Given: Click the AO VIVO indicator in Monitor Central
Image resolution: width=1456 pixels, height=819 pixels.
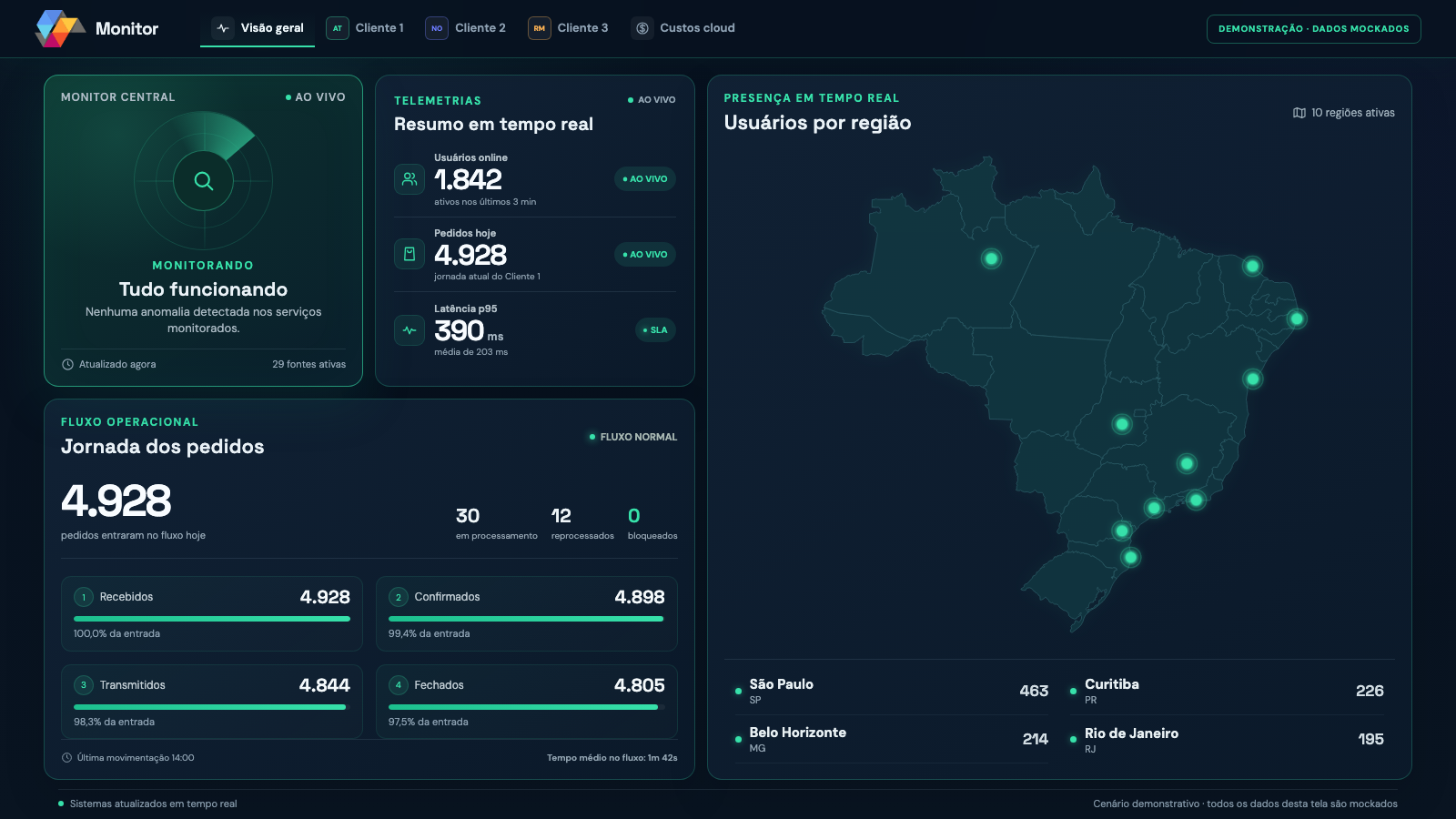Looking at the screenshot, I should click(x=316, y=97).
